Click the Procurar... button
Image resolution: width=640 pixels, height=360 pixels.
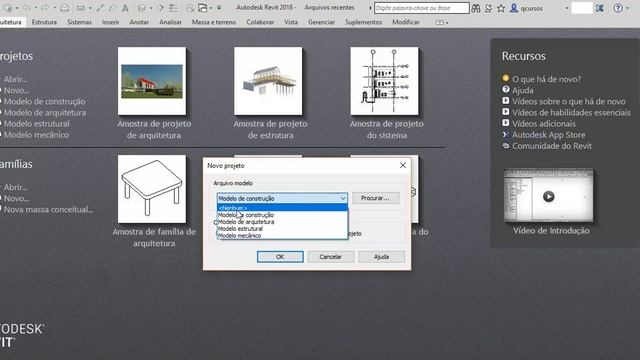[376, 198]
